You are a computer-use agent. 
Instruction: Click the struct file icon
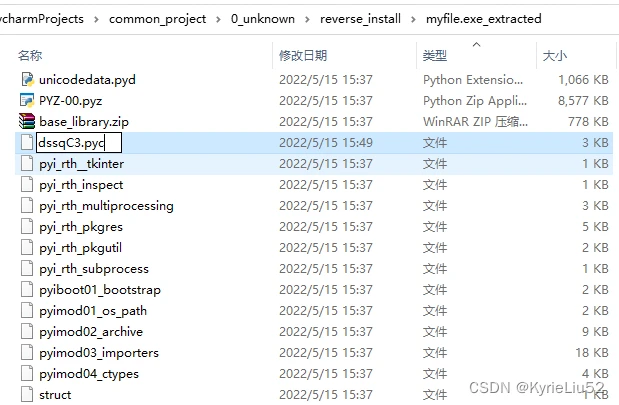[x=27, y=395]
